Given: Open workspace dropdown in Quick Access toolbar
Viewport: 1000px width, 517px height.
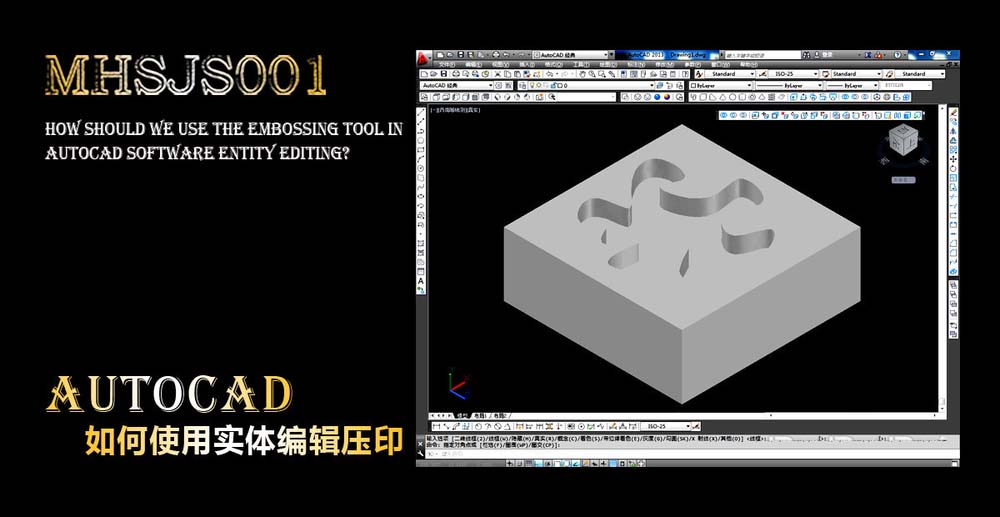Looking at the screenshot, I should coord(571,55).
